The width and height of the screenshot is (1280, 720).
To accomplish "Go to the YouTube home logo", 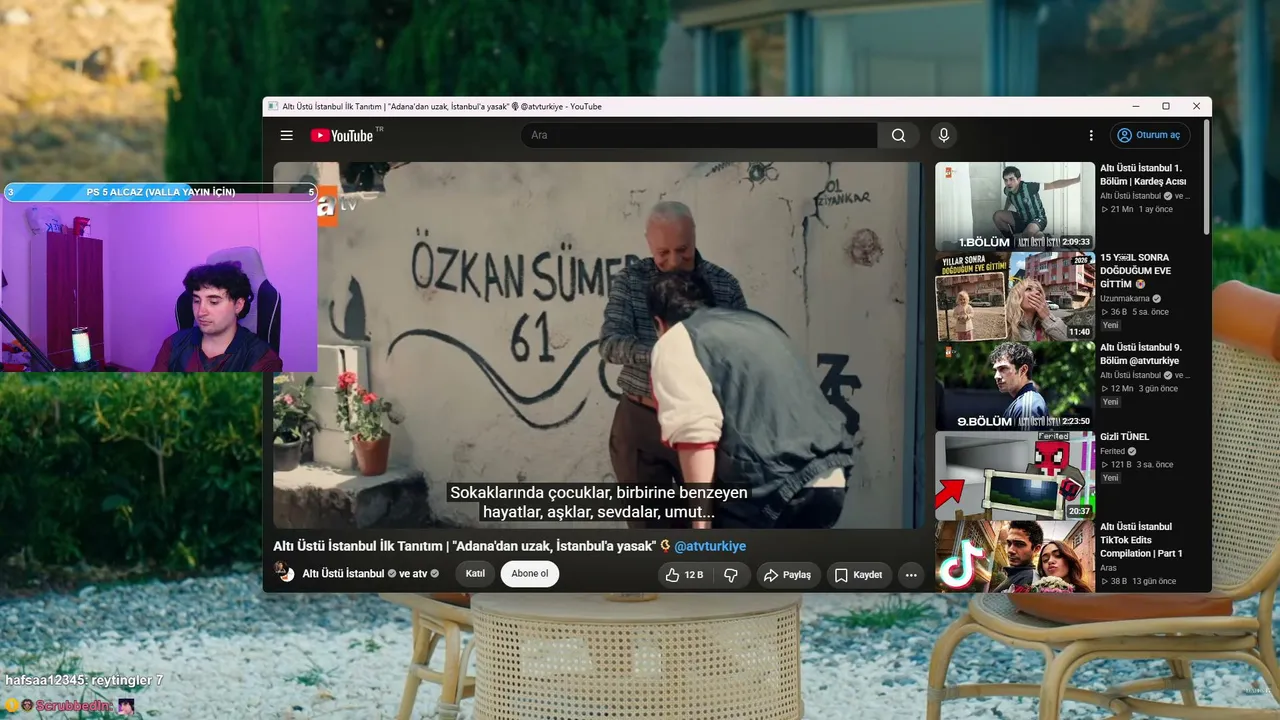I will pos(342,136).
